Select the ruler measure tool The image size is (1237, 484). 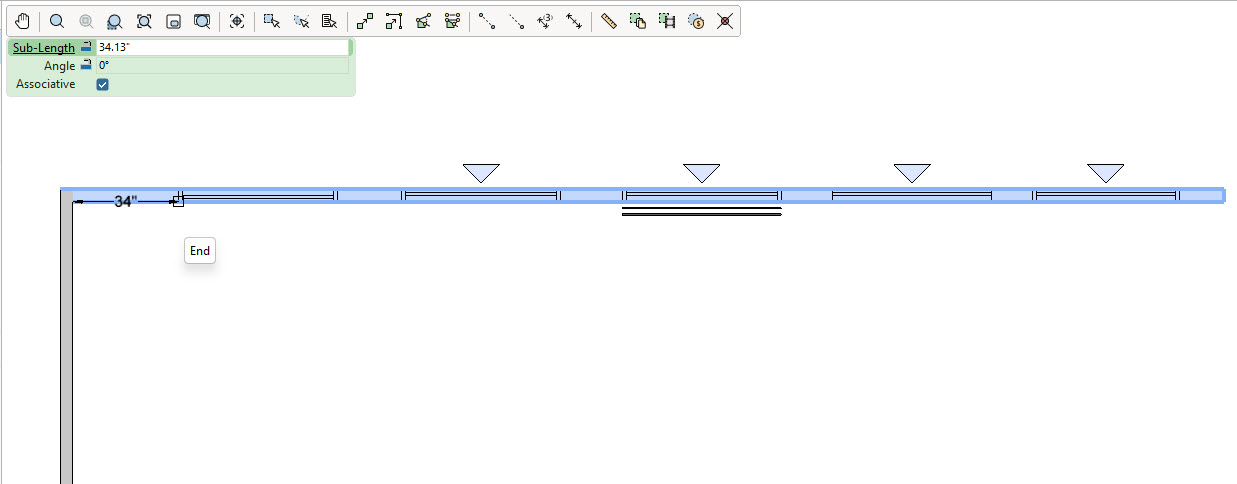tap(609, 21)
